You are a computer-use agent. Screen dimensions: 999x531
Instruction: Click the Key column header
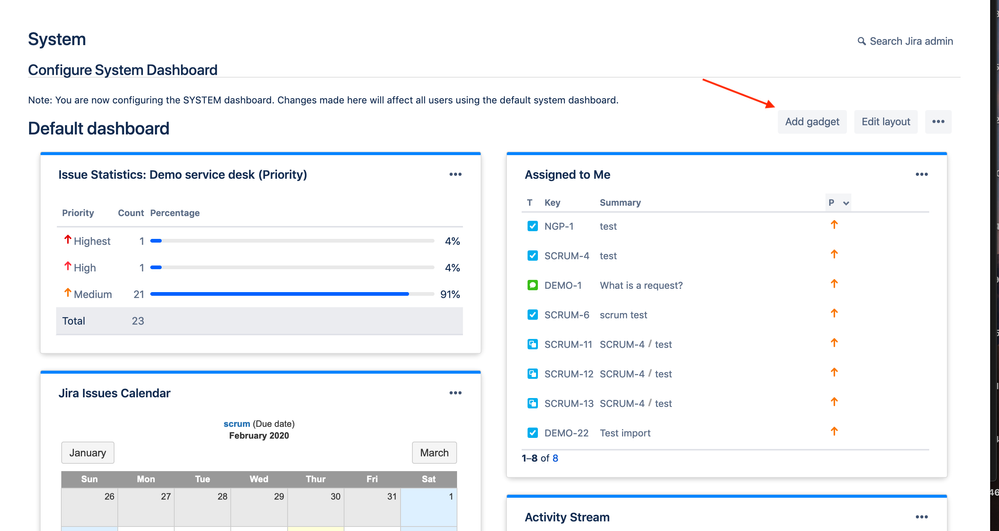(552, 203)
